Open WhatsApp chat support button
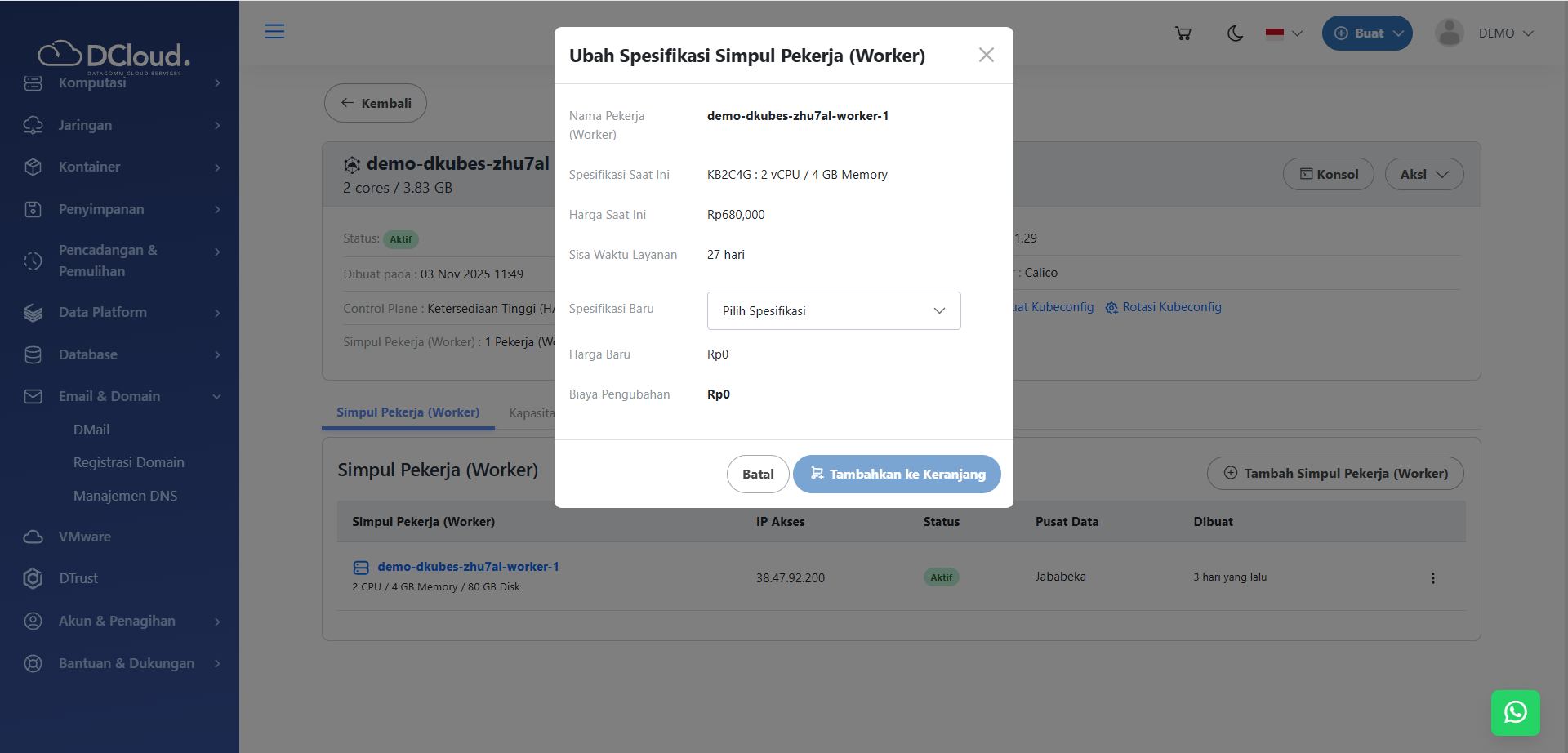This screenshot has width=1568, height=753. (x=1515, y=712)
